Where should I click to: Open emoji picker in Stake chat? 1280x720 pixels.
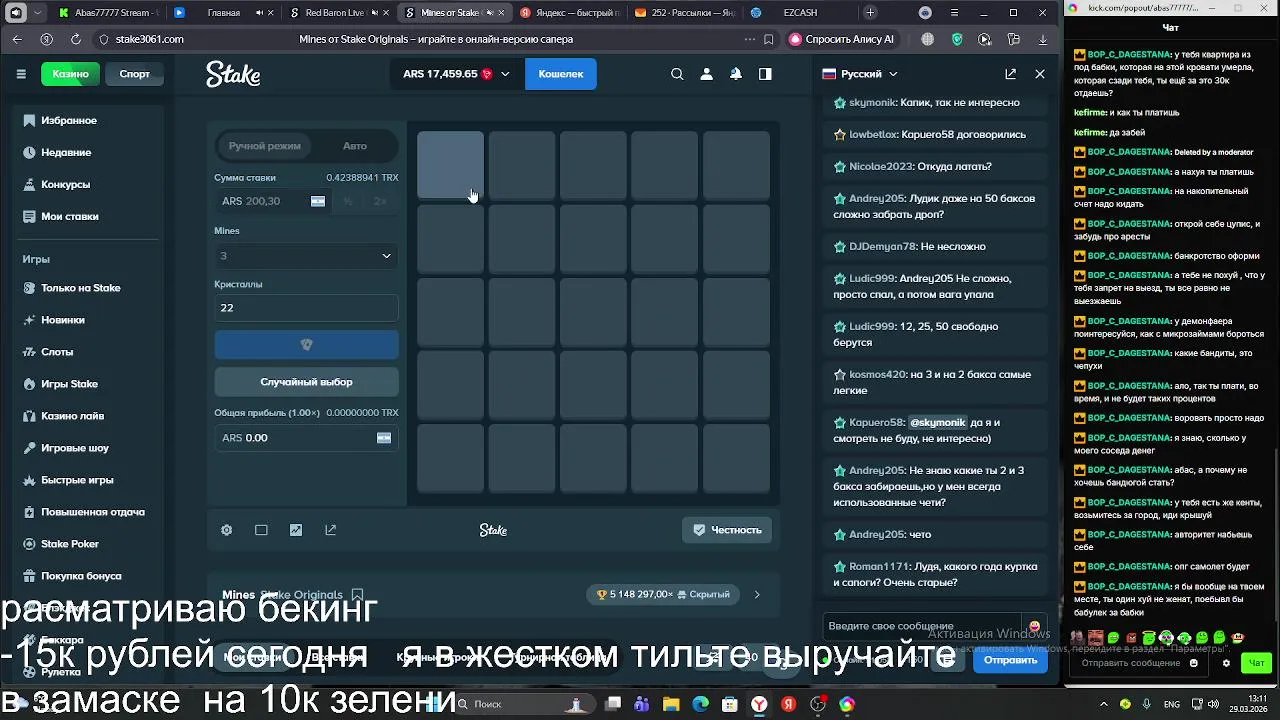pyautogui.click(x=1034, y=627)
